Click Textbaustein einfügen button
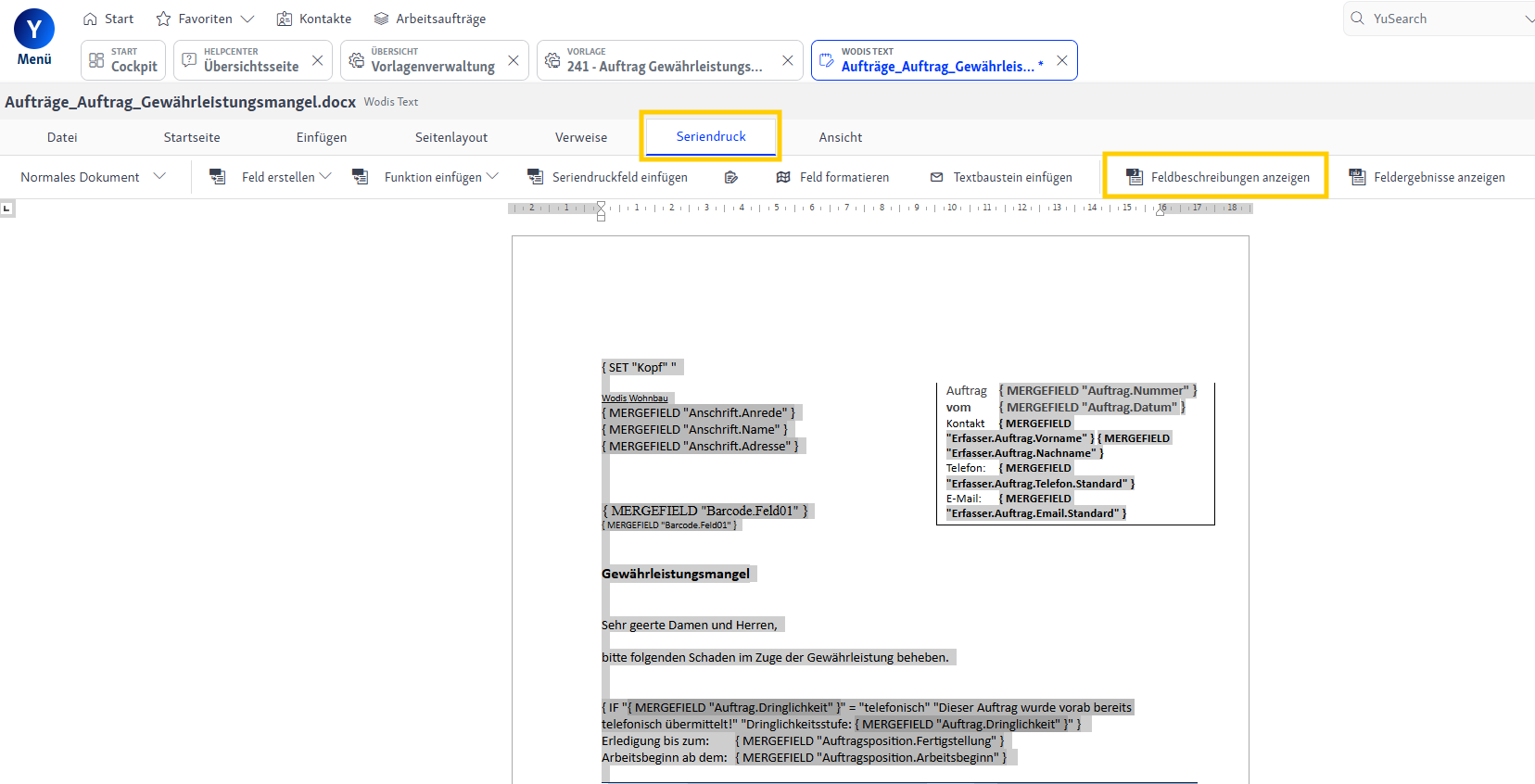Viewport: 1535px width, 784px height. (1001, 177)
